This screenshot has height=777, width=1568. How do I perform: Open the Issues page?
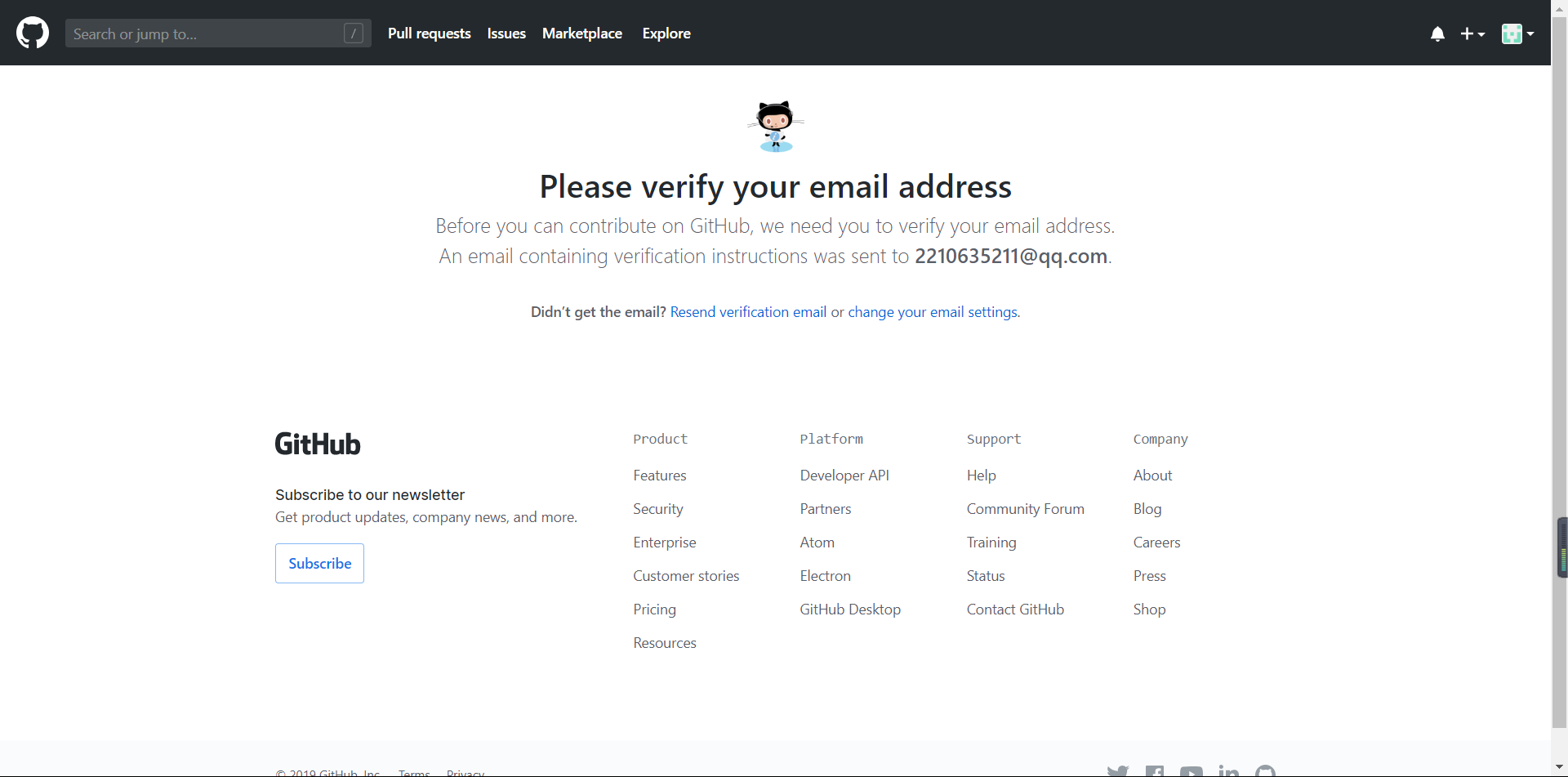click(x=506, y=33)
